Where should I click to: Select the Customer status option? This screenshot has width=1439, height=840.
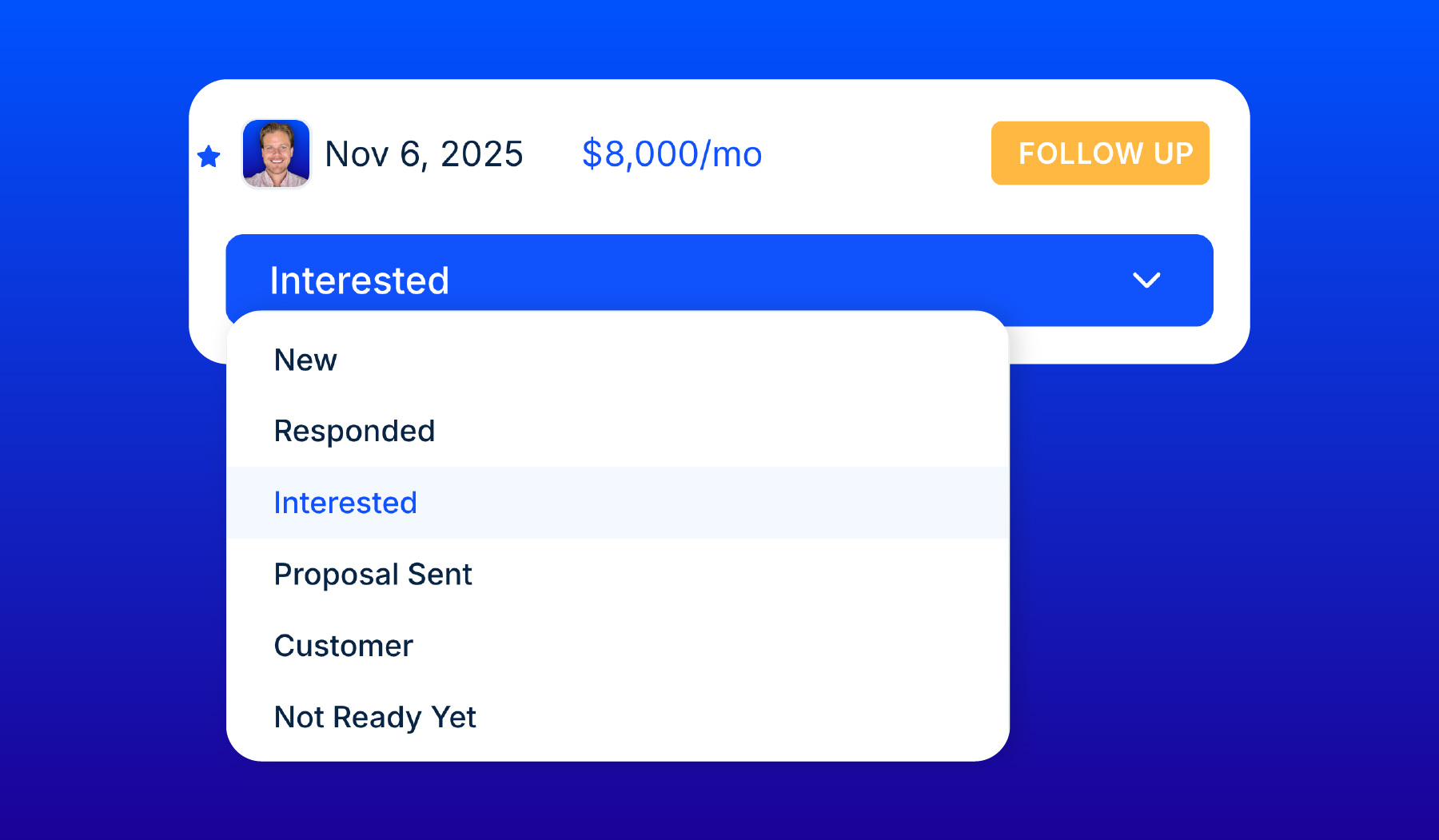(x=343, y=646)
